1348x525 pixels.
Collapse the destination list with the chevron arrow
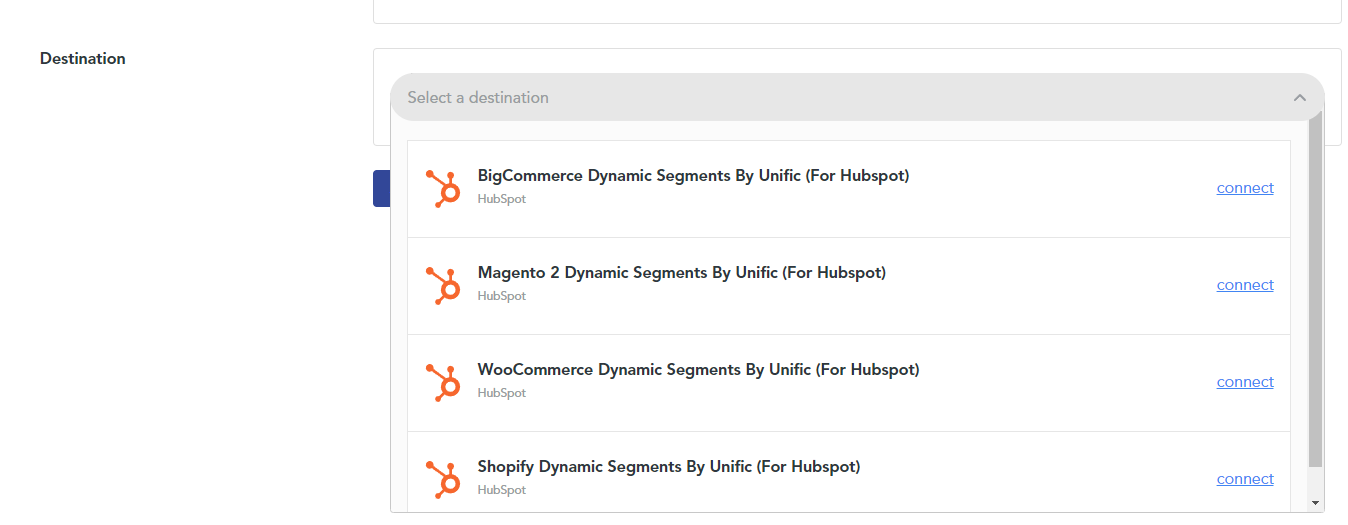(1300, 98)
